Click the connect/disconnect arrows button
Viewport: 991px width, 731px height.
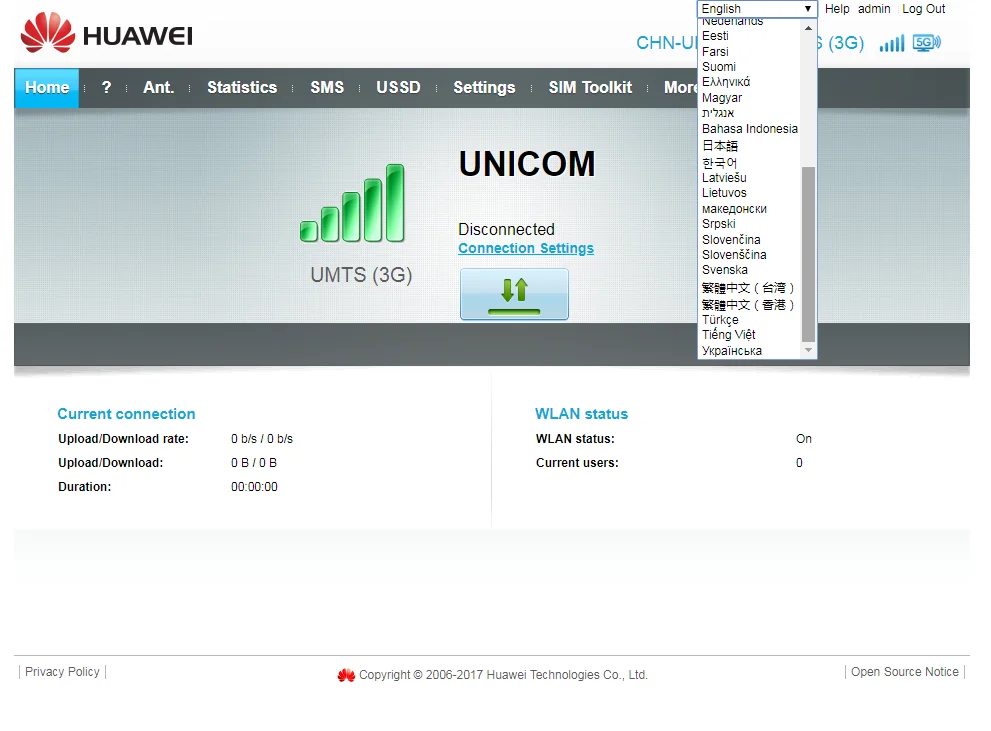tap(514, 294)
